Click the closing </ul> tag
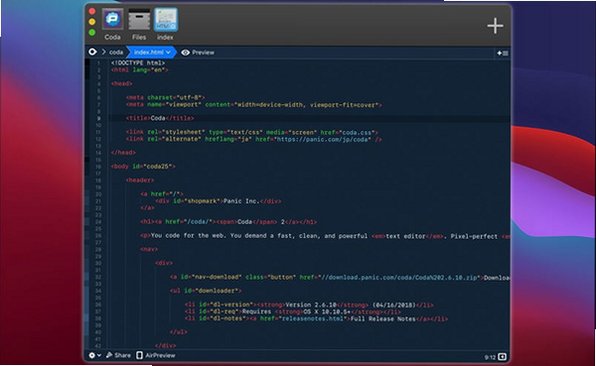 tap(179, 332)
